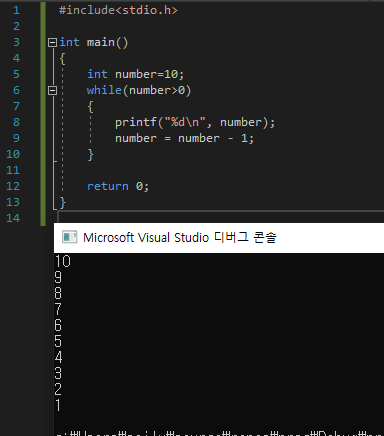The width and height of the screenshot is (384, 436).
Task: Click line number 8 in the gutter
Action: coord(16,122)
